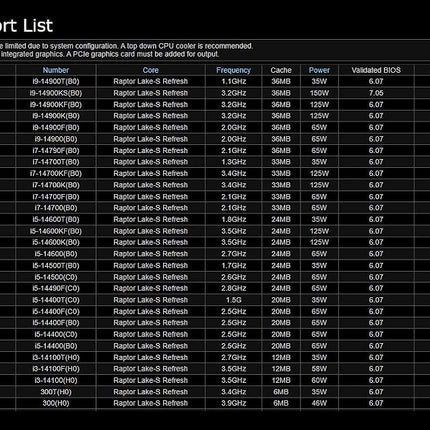Image resolution: width=430 pixels, height=430 pixels.
Task: Click the 1.5G frequency cell
Action: tap(233, 300)
